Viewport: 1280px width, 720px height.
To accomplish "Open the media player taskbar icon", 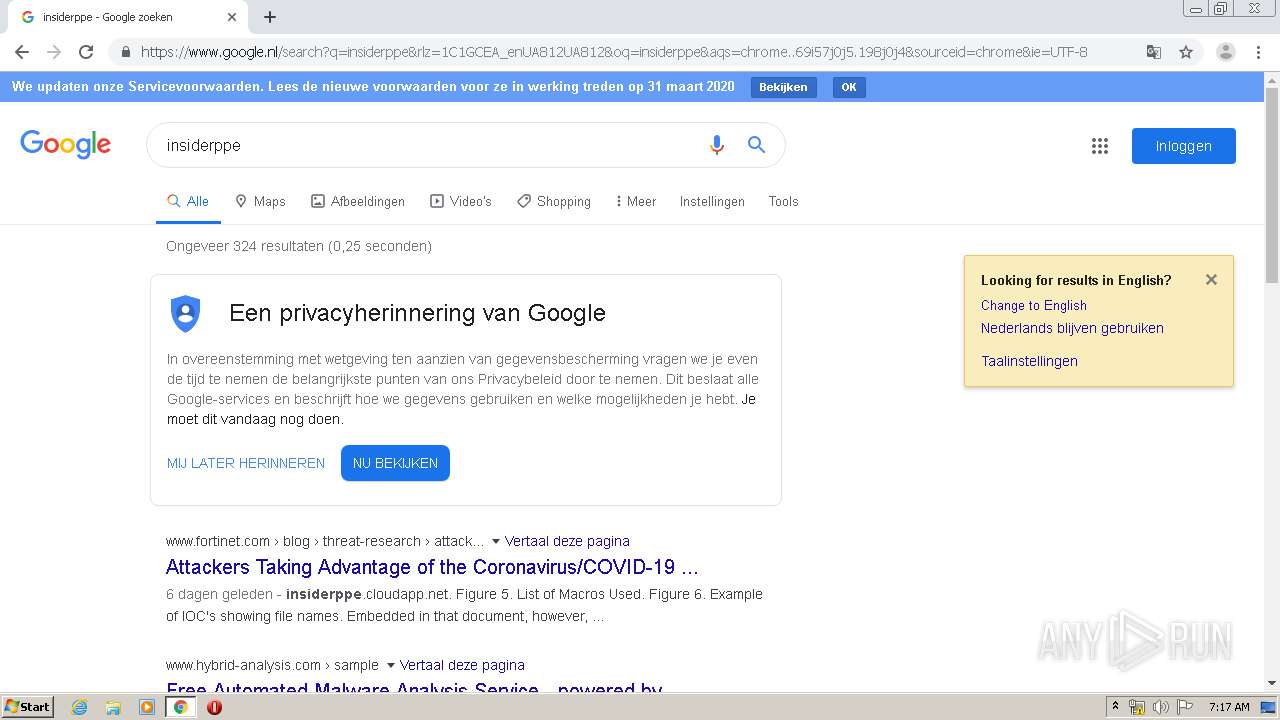I will point(147,707).
